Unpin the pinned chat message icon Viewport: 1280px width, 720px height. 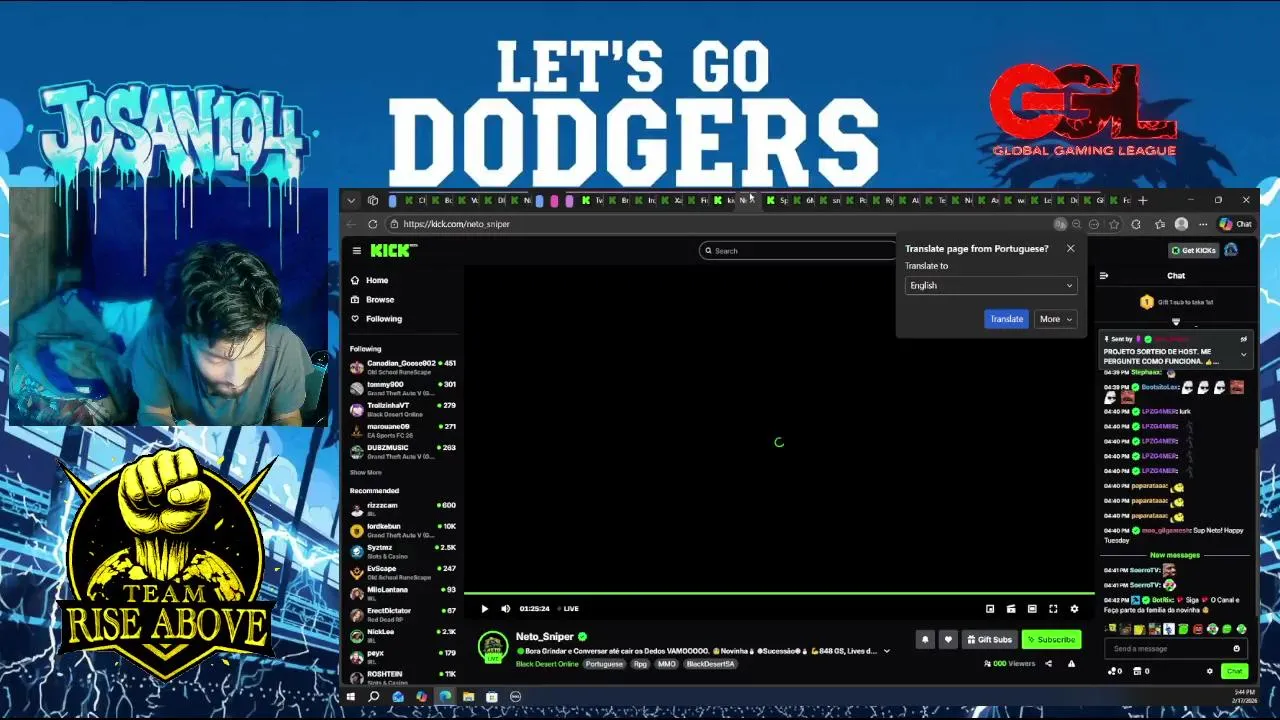click(x=1244, y=339)
